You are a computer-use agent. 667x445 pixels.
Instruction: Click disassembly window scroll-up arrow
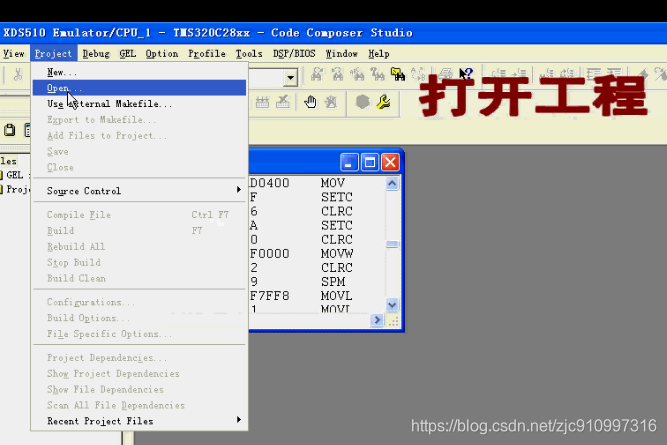392,183
